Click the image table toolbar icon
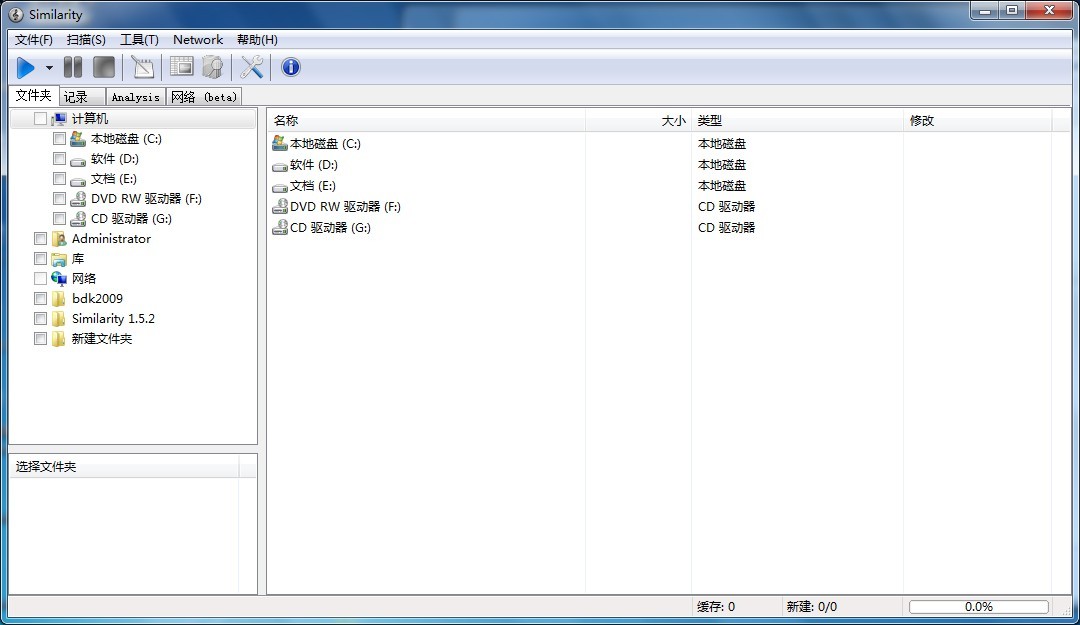 181,68
